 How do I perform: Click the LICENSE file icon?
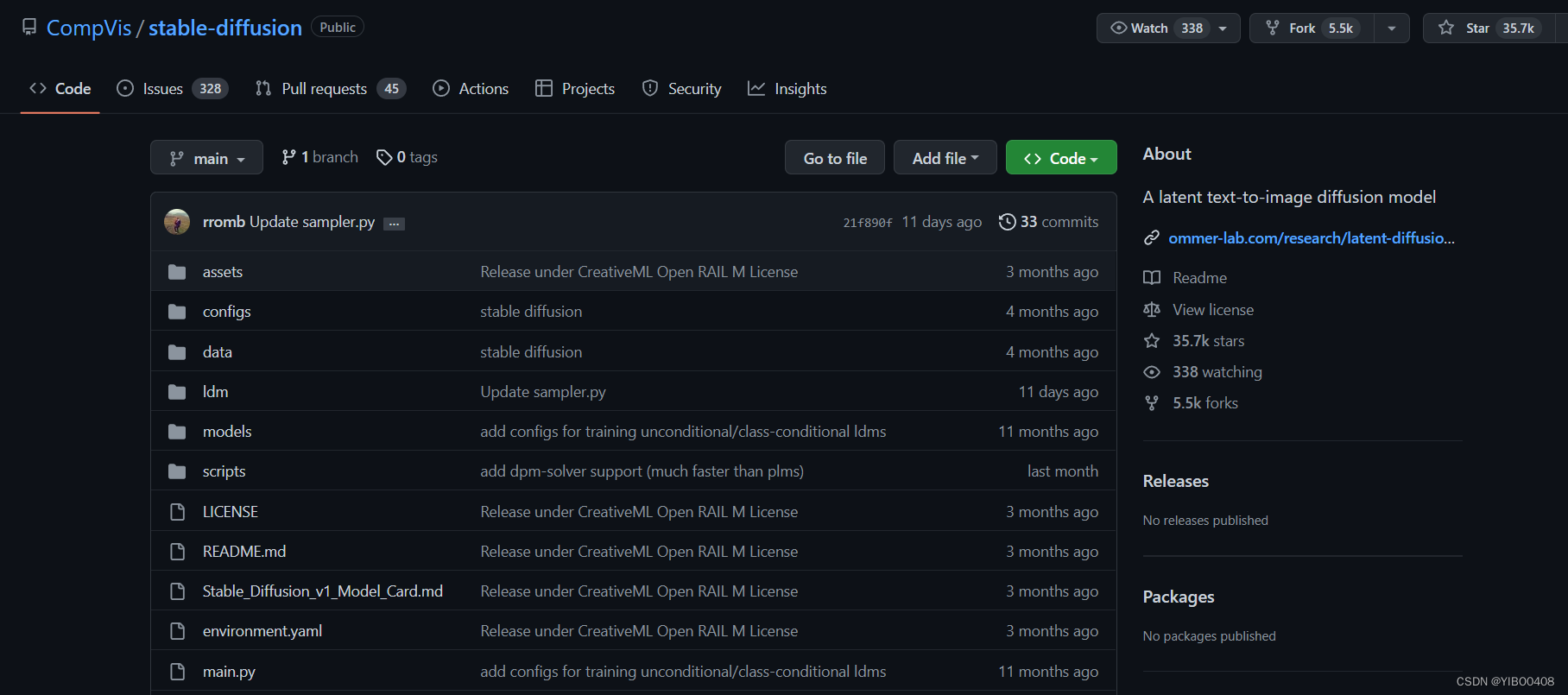click(177, 512)
